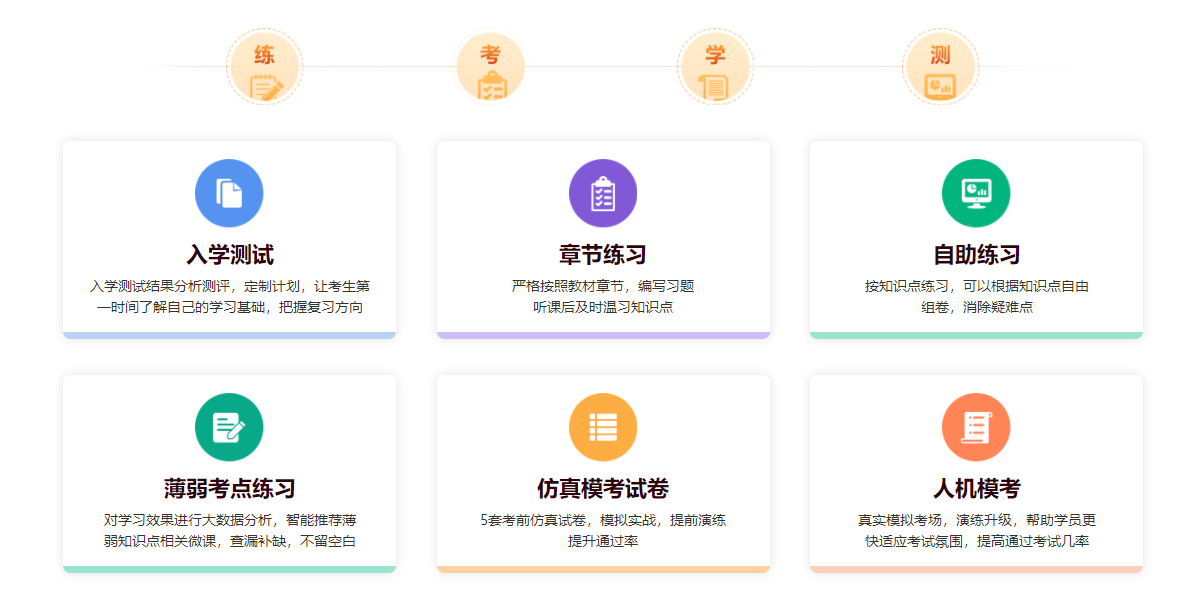Image resolution: width=1193 pixels, height=599 pixels.
Task: Click the 学 study step icon
Action: [x=715, y=68]
